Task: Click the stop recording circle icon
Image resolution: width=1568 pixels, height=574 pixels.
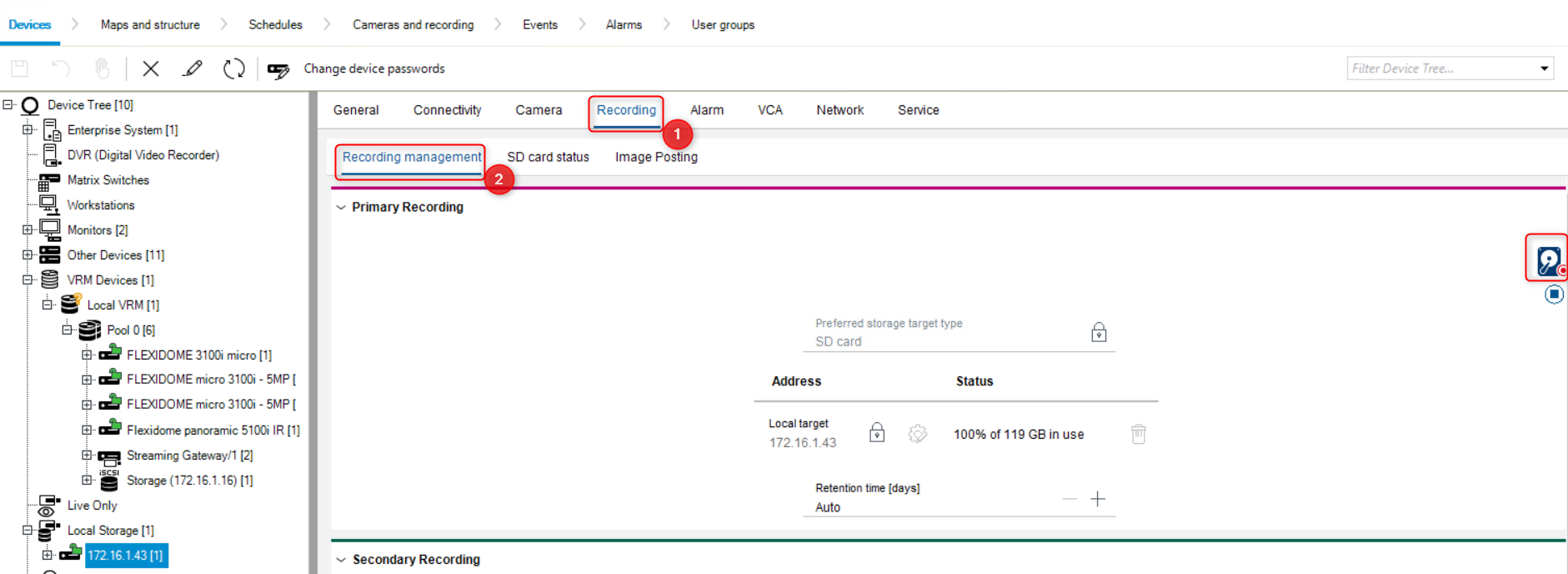Action: pos(1554,295)
